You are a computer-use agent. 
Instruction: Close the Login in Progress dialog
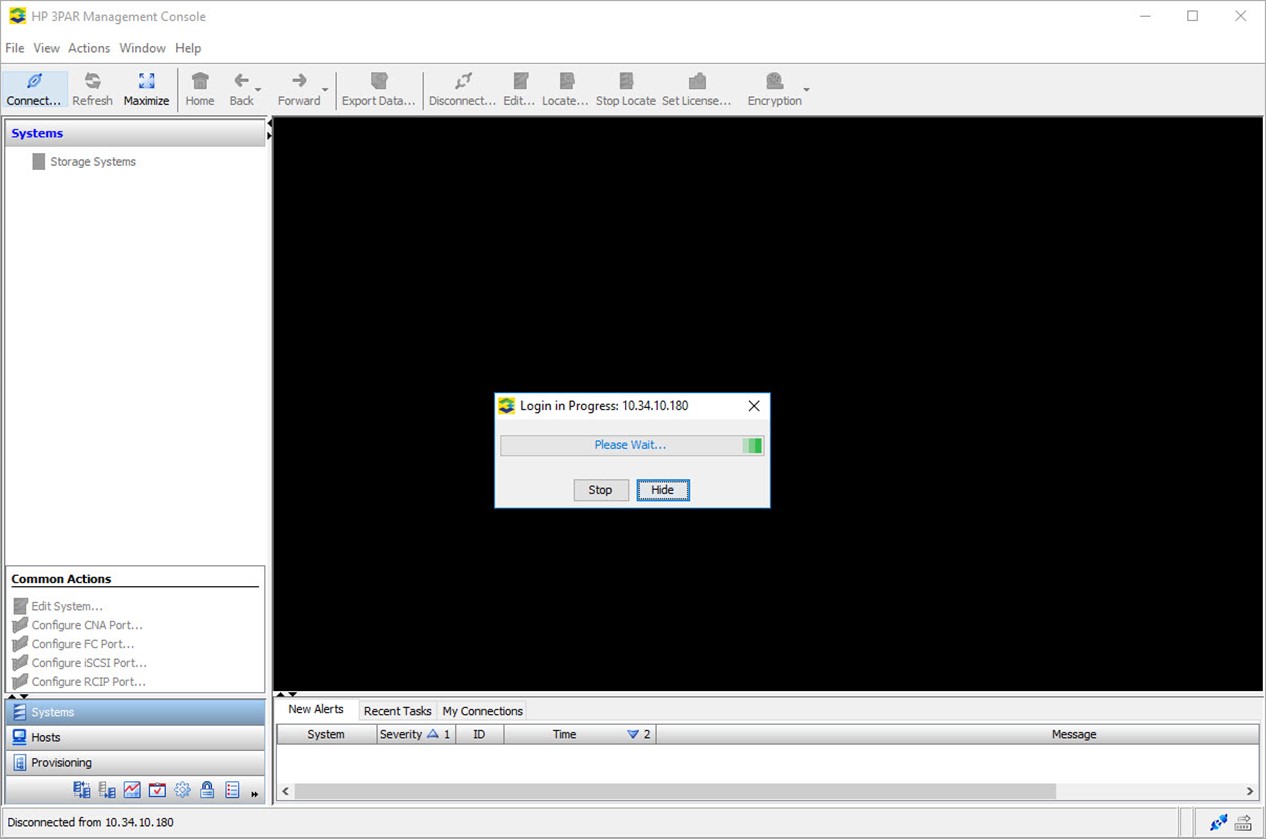(x=754, y=406)
